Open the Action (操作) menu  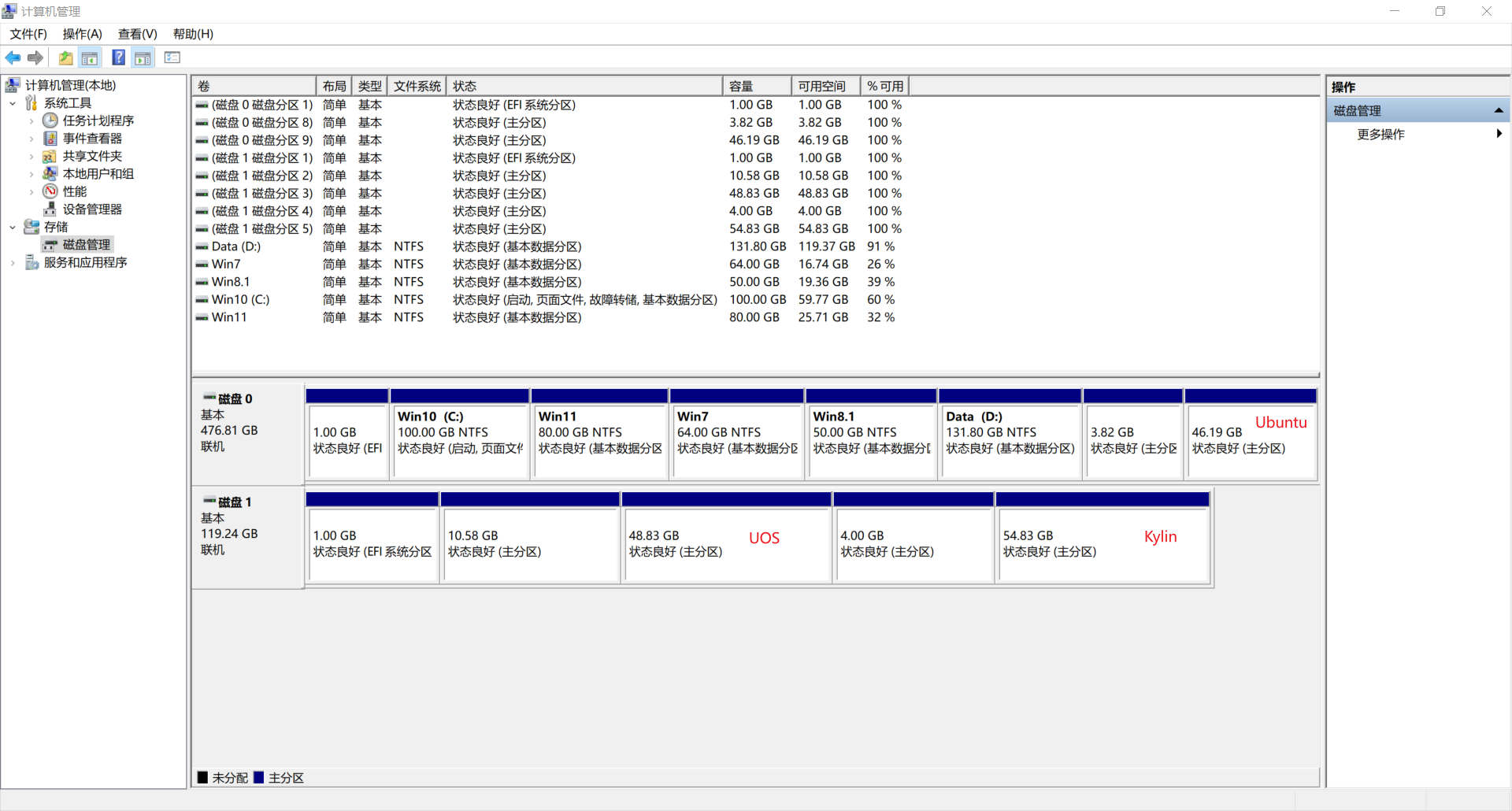(83, 34)
